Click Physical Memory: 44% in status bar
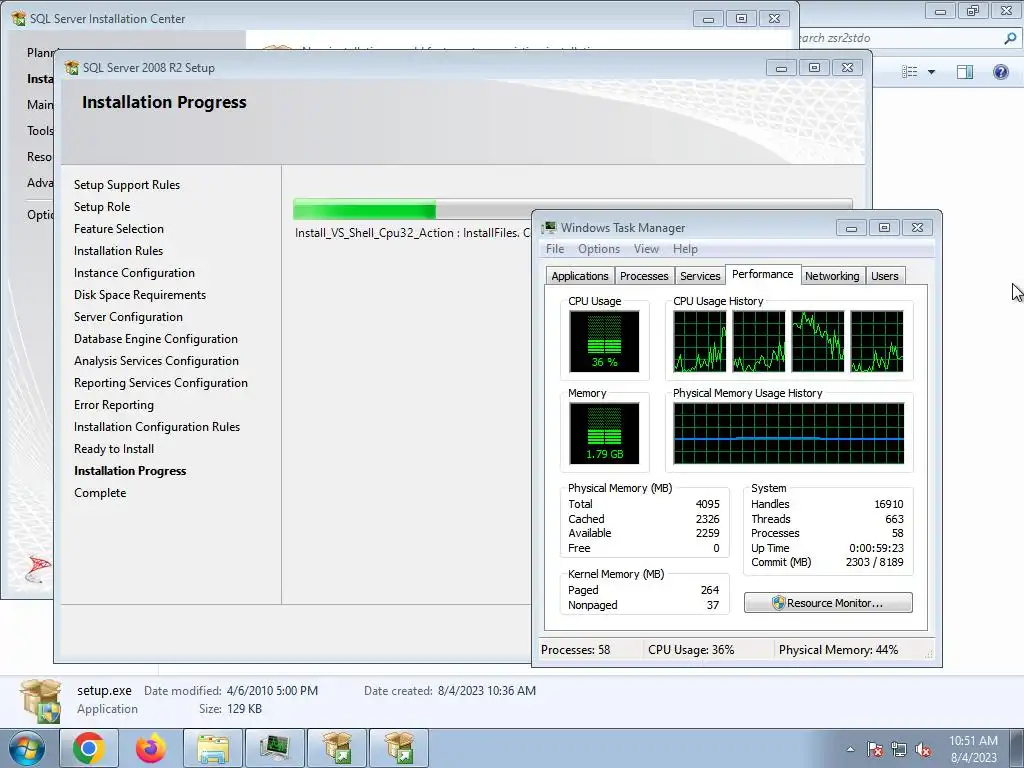 point(838,650)
